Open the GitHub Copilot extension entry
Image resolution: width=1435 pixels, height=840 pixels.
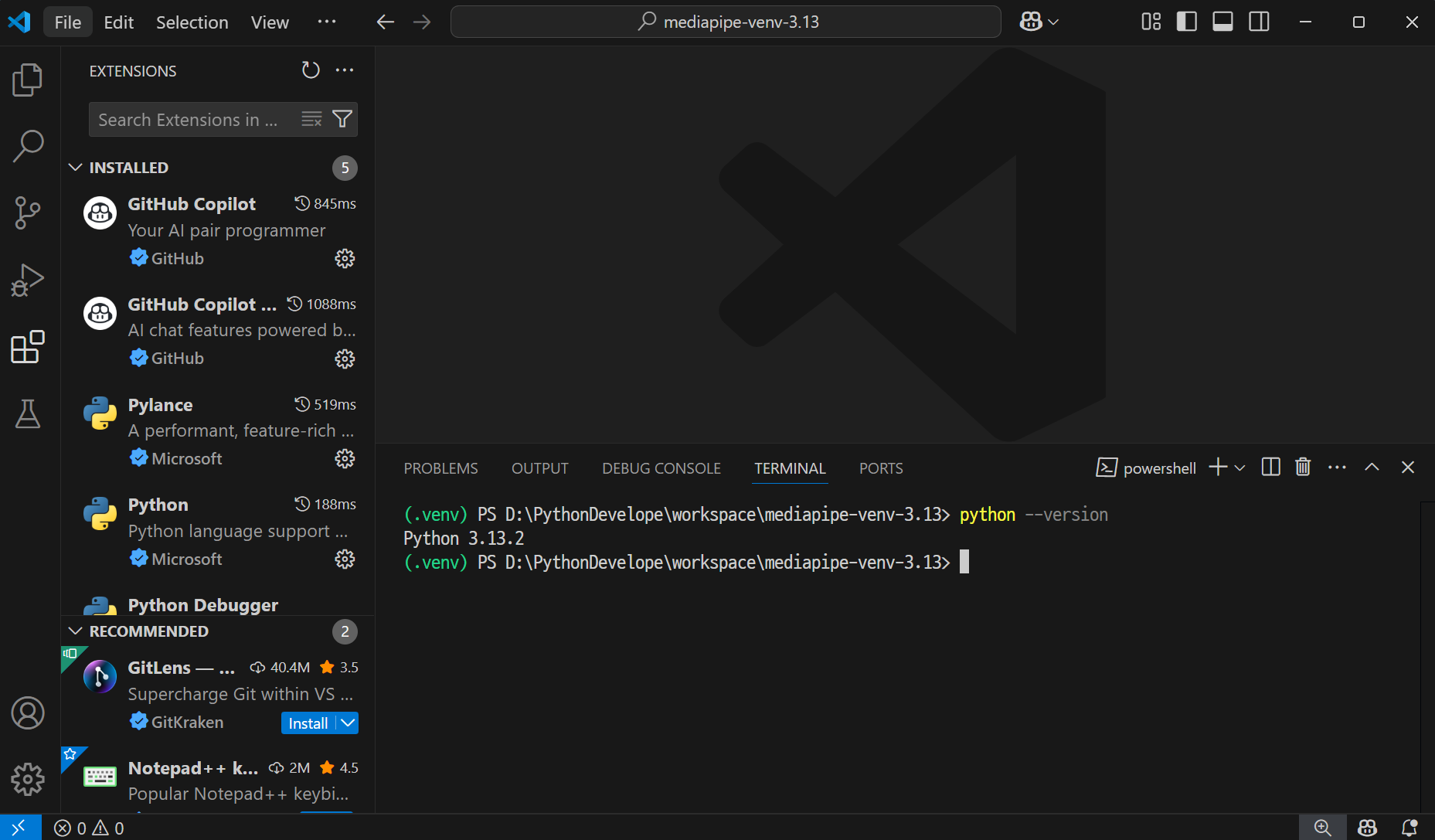tap(219, 230)
